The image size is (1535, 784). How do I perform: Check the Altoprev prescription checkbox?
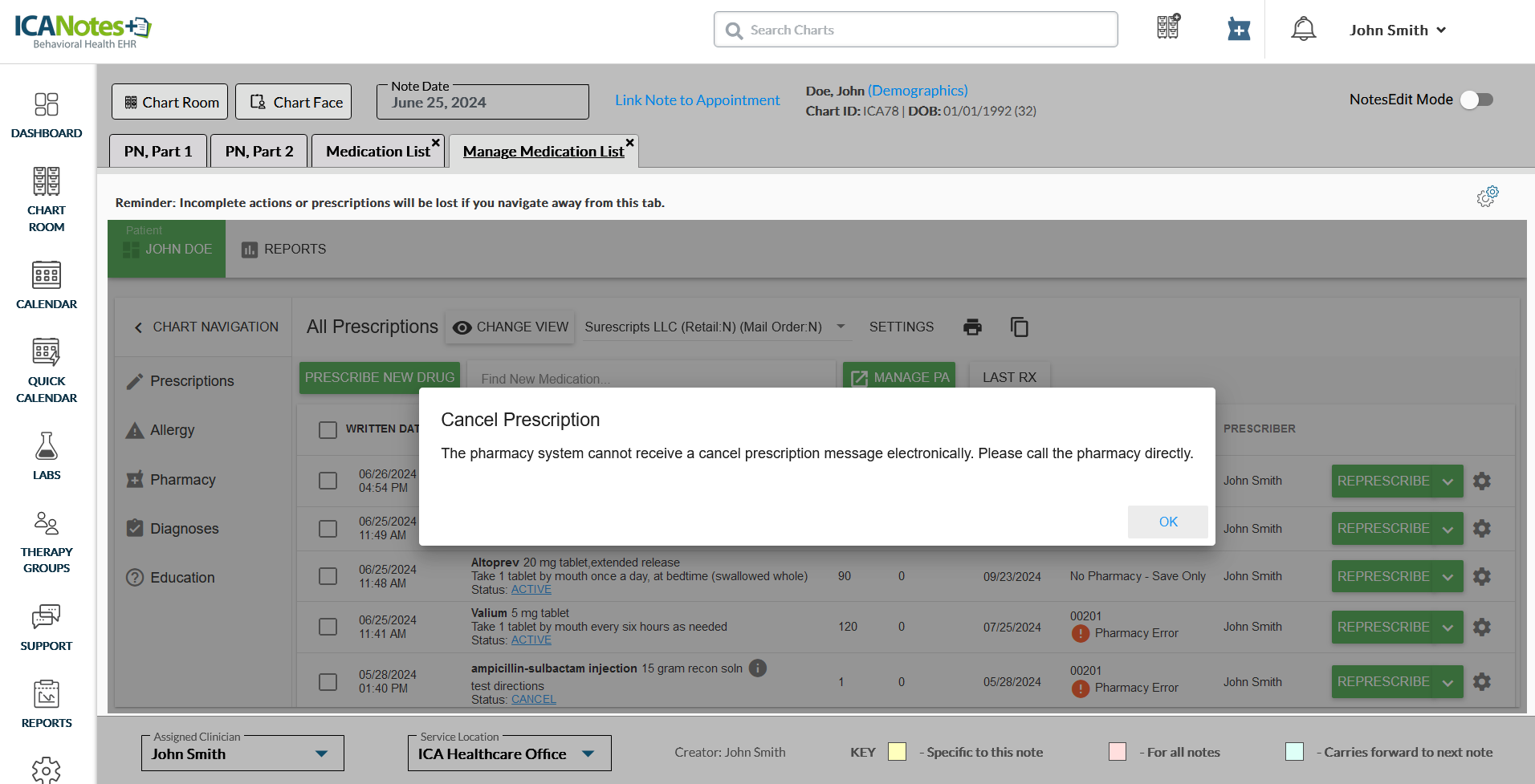[x=328, y=576]
